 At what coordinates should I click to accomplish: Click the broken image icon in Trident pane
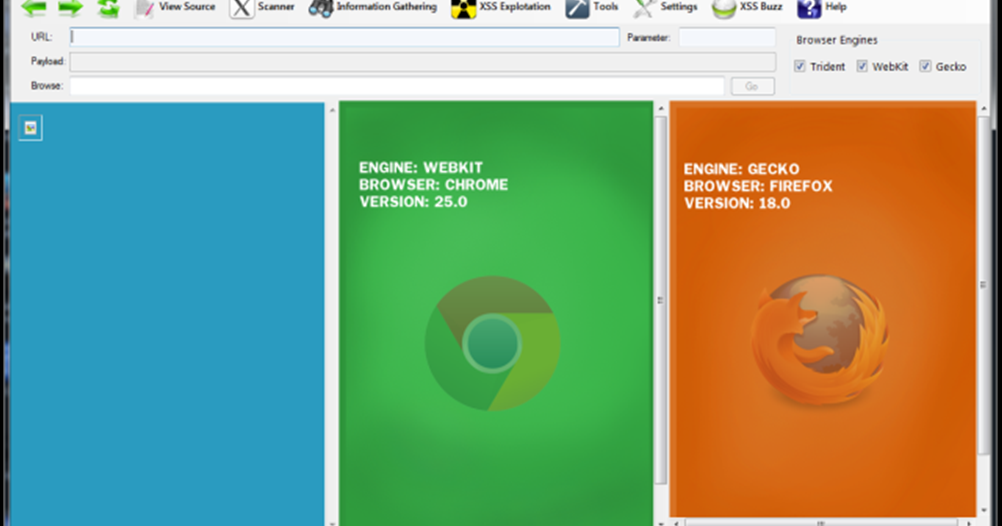point(30,128)
